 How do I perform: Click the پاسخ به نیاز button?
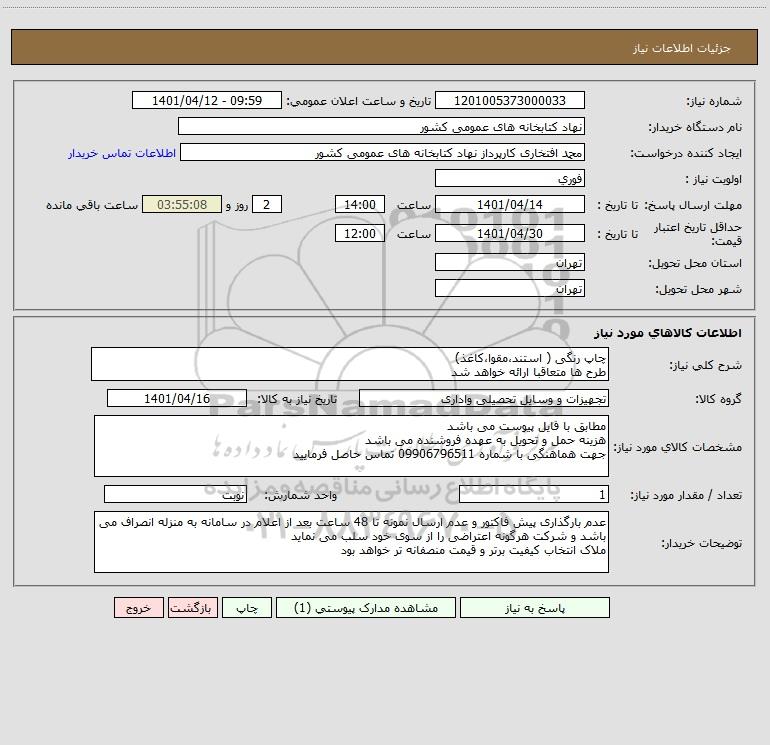535,608
